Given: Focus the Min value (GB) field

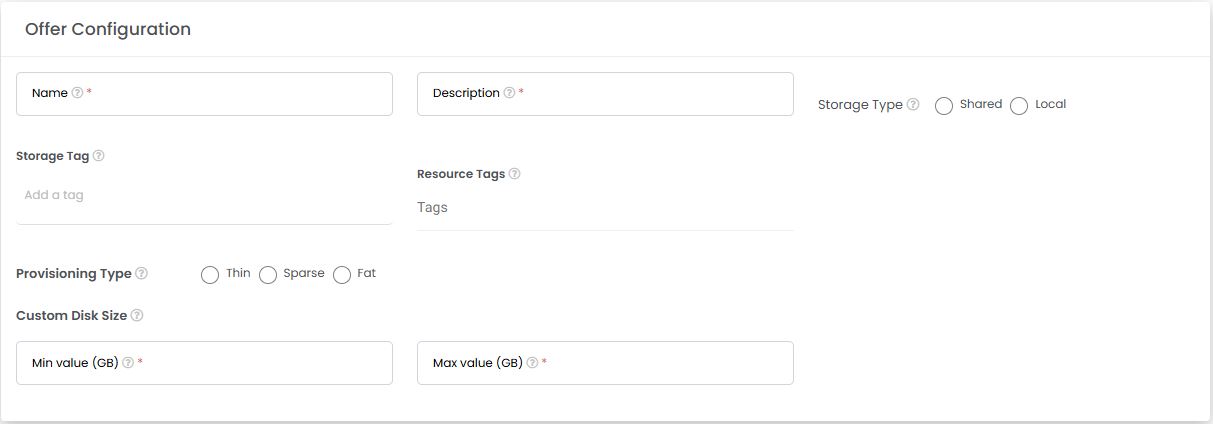Looking at the screenshot, I should pos(205,363).
